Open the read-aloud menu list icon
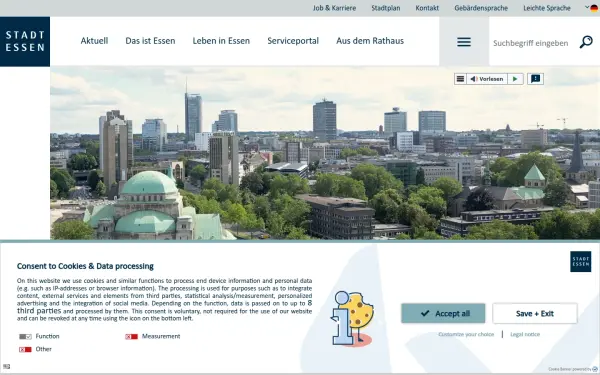 pyautogui.click(x=460, y=79)
